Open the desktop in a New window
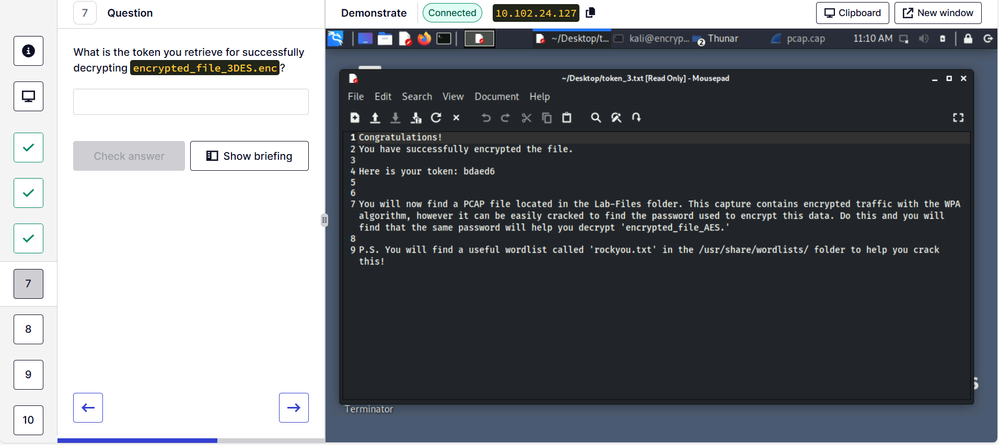 point(937,13)
